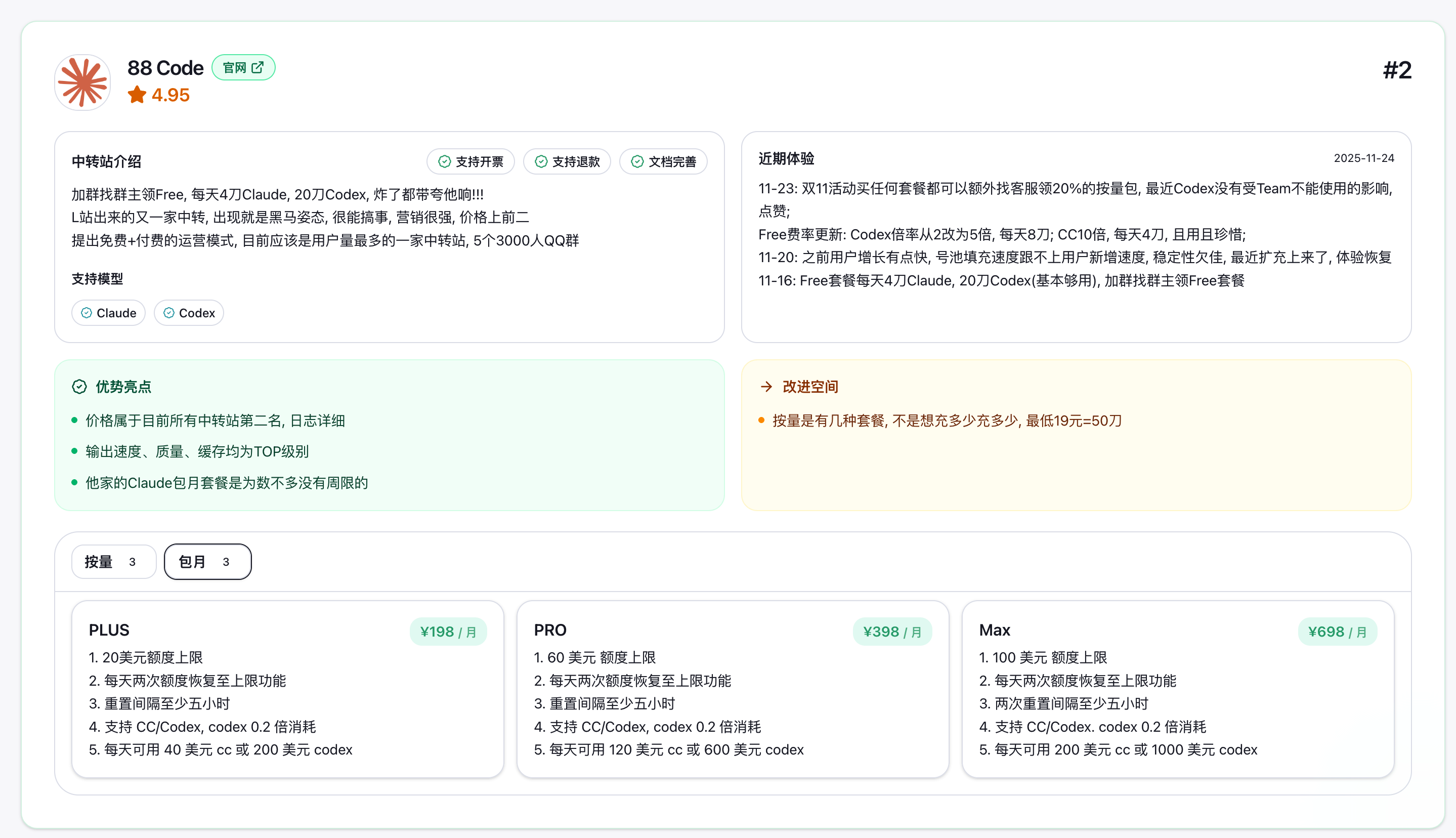1456x838 pixels.
Task: Open the PLUS plan card title
Action: click(109, 630)
